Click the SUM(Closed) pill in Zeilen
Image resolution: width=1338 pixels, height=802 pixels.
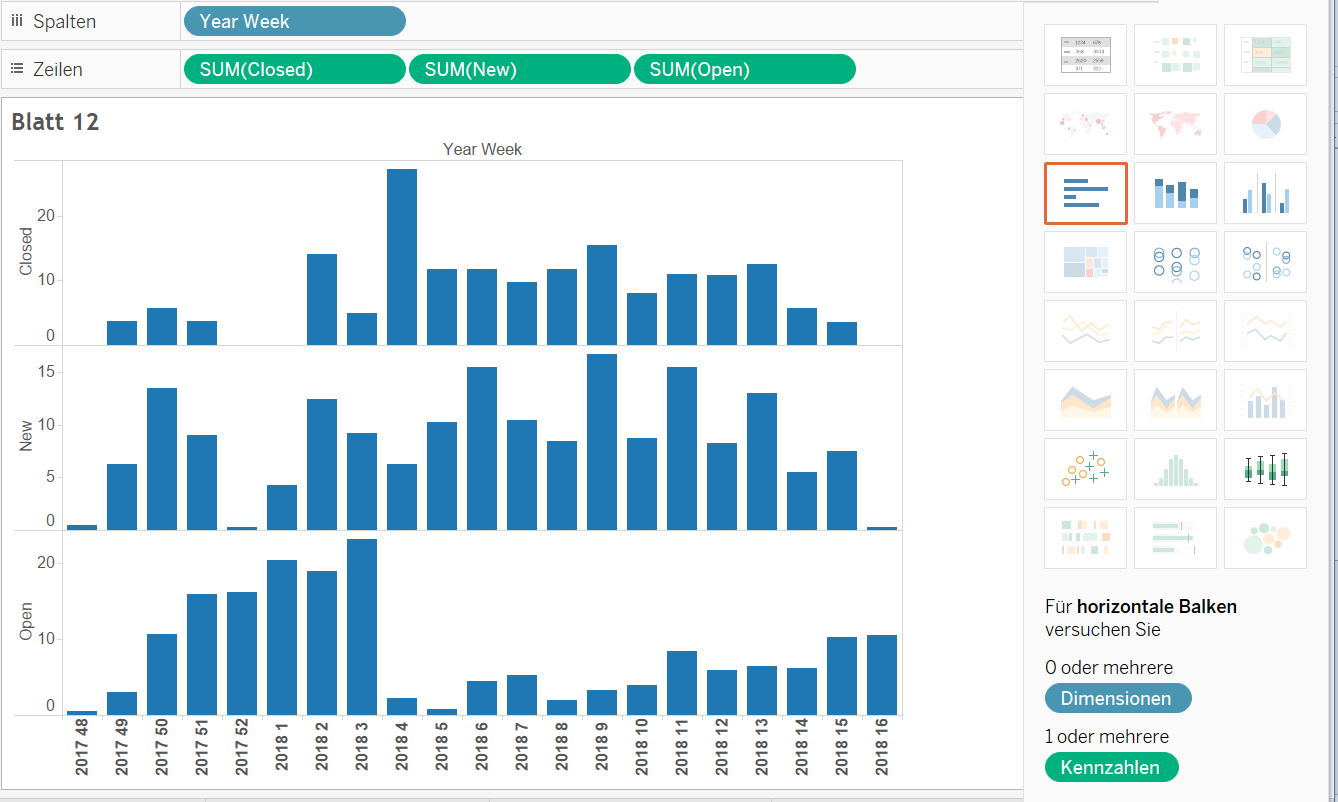tap(295, 69)
